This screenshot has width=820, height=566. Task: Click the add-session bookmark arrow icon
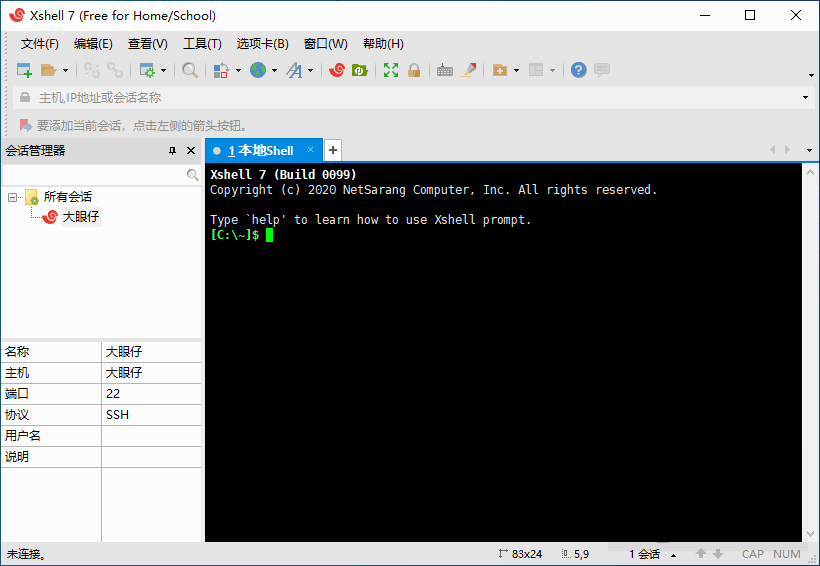pos(25,125)
